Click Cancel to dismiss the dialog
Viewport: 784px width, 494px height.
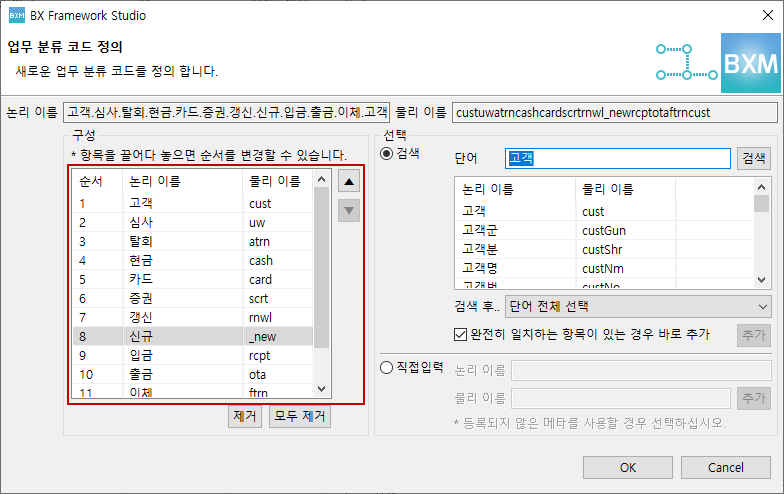tap(725, 467)
